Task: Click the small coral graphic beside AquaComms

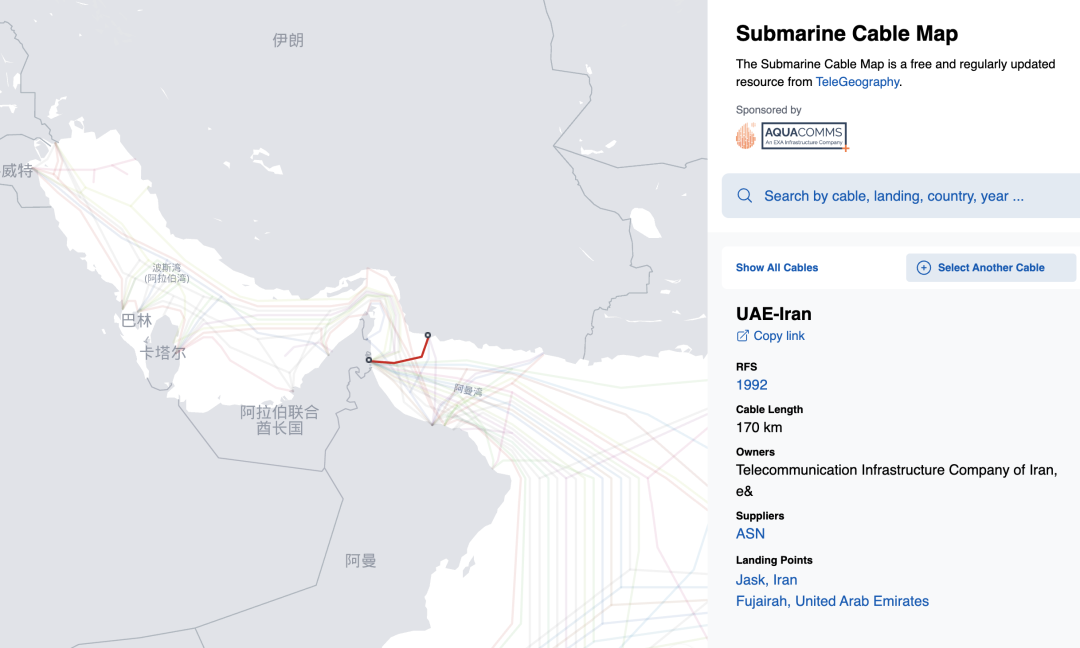Action: coord(746,135)
